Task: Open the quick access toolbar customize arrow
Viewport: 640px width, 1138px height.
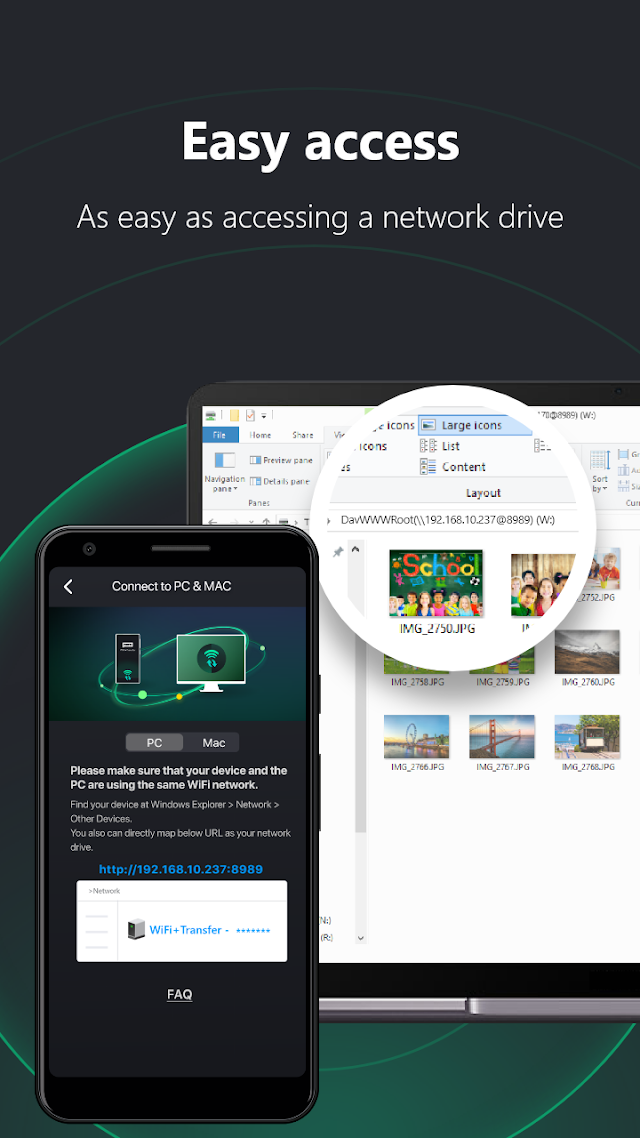Action: 264,416
